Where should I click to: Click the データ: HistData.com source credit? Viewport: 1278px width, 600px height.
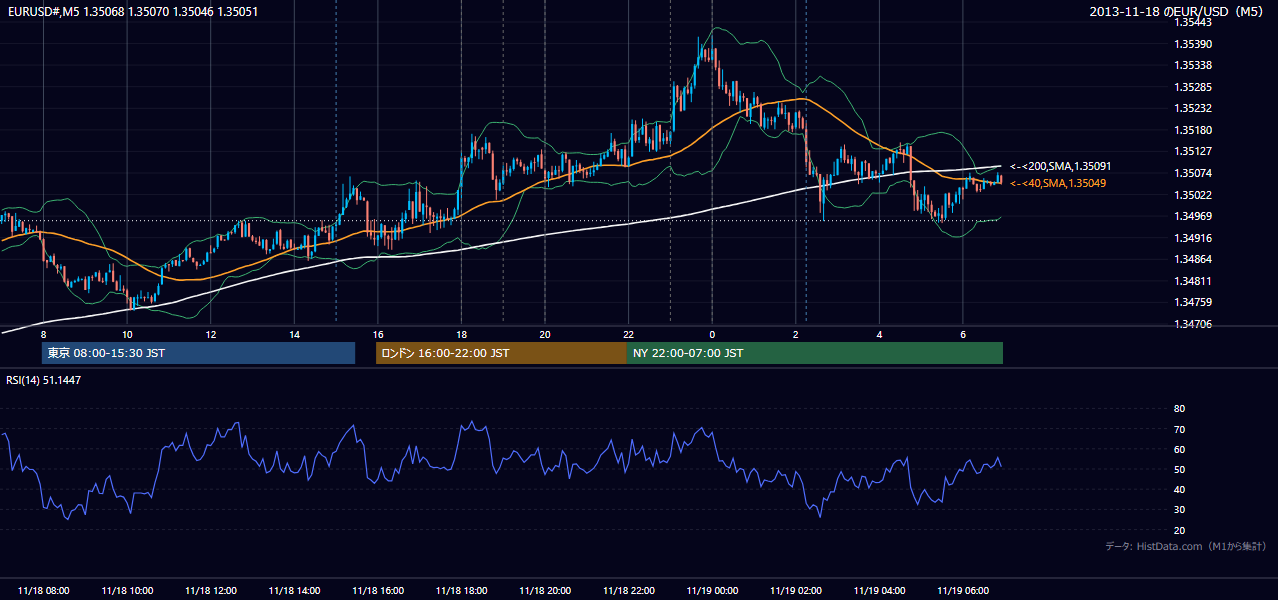[1186, 546]
